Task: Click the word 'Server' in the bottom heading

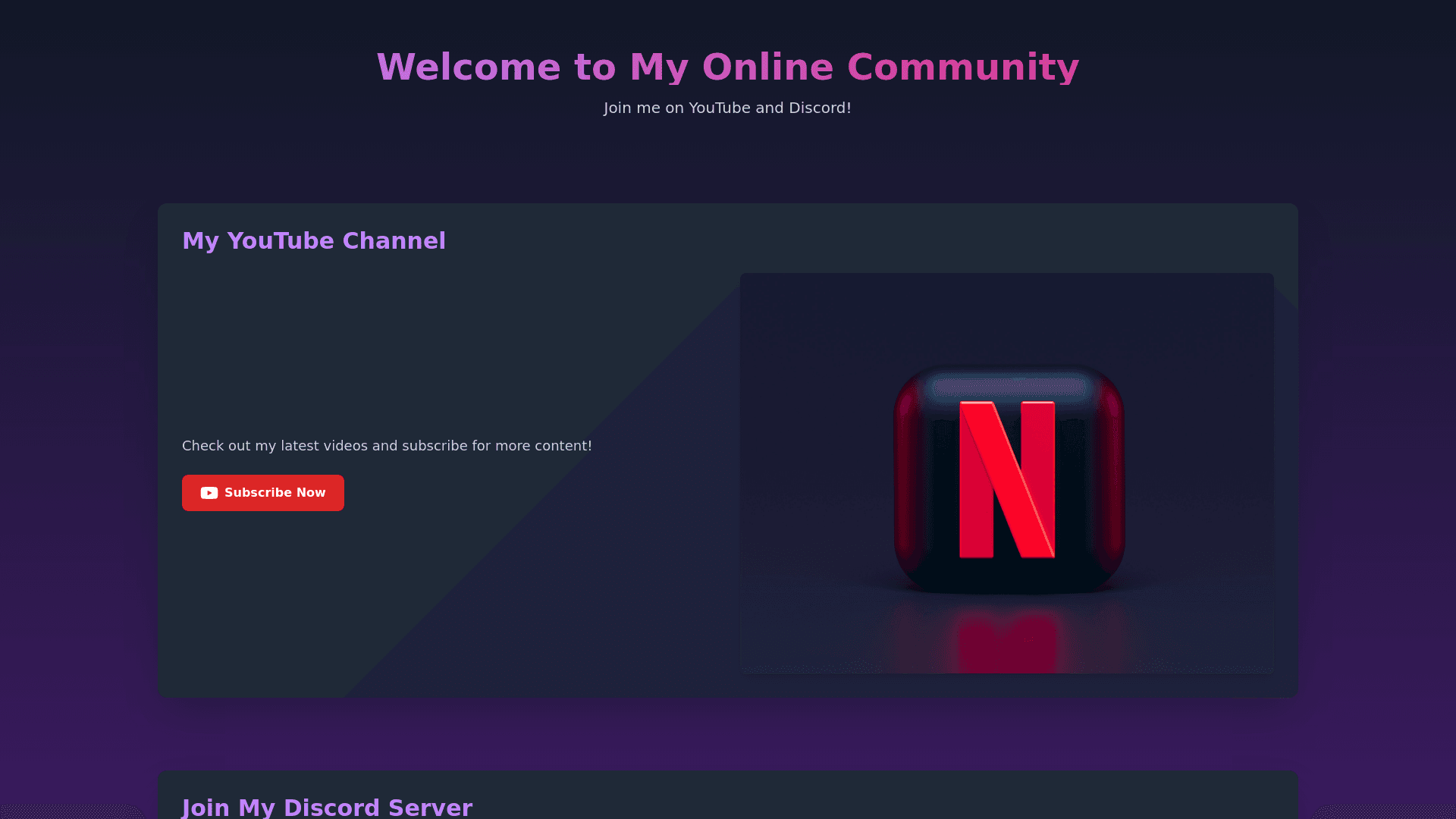Action: tap(430, 807)
